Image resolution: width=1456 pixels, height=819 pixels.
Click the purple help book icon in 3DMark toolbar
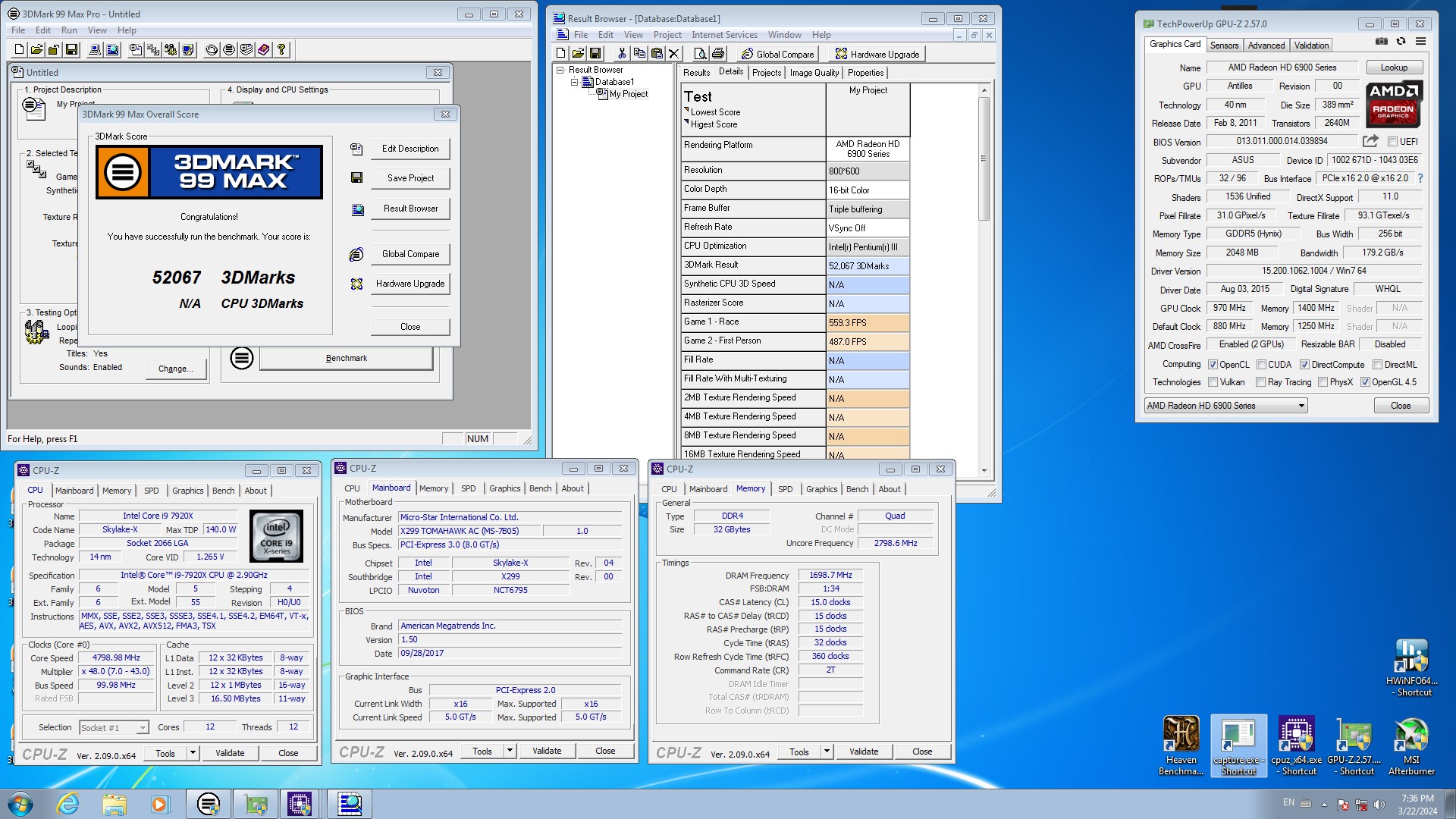click(264, 50)
